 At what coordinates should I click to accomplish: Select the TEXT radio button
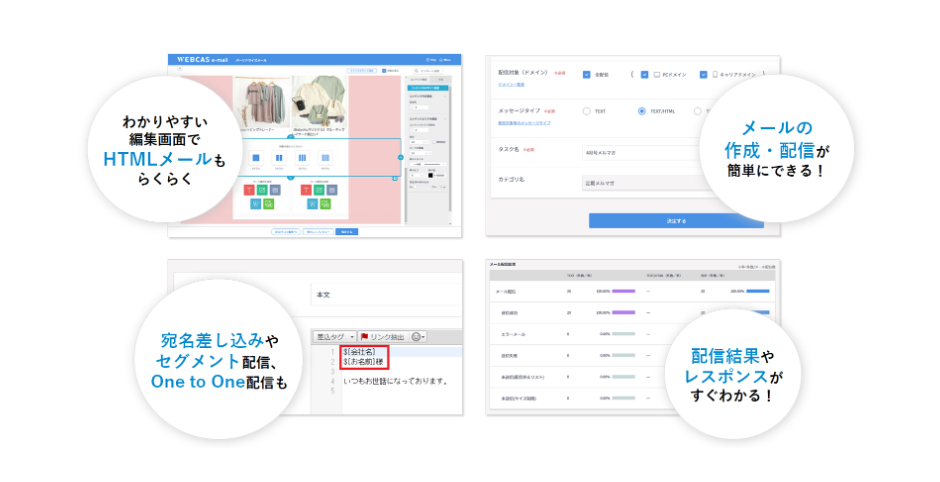pyautogui.click(x=586, y=111)
